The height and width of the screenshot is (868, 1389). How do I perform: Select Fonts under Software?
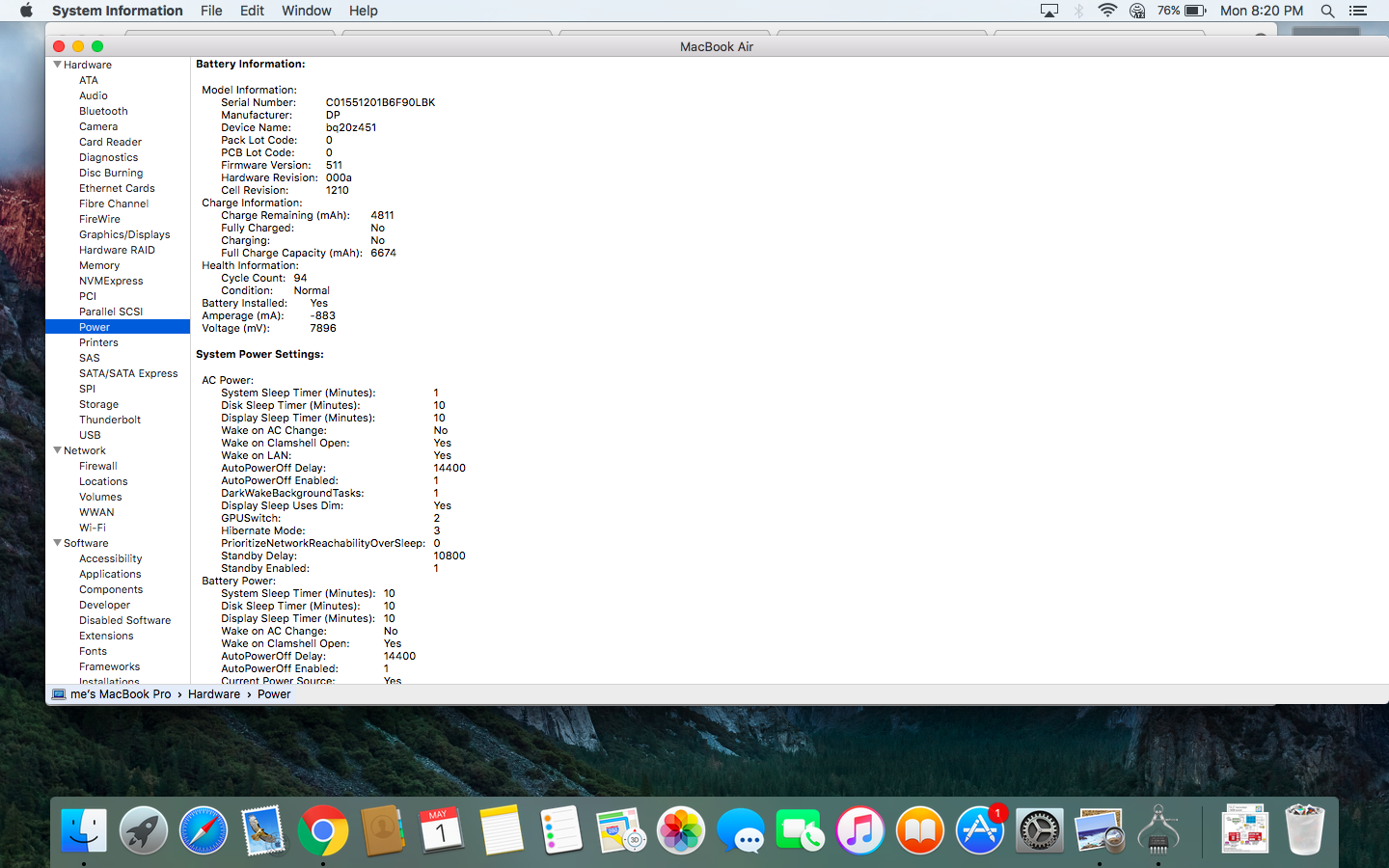[x=93, y=651]
